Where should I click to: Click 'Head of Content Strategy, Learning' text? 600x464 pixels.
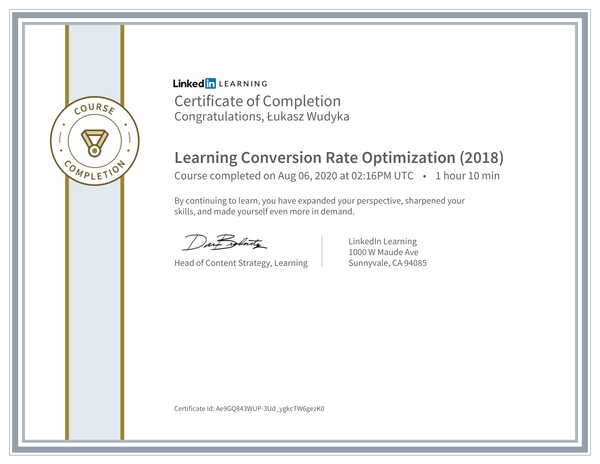pos(241,263)
